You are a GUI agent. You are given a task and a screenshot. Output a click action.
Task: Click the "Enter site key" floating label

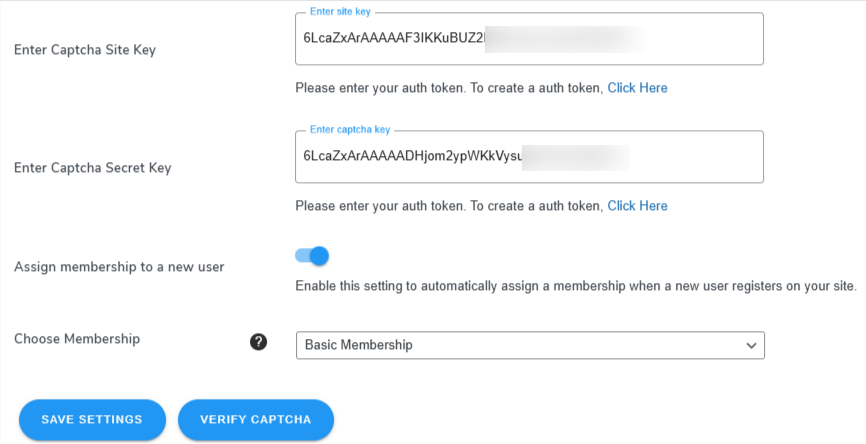340,12
